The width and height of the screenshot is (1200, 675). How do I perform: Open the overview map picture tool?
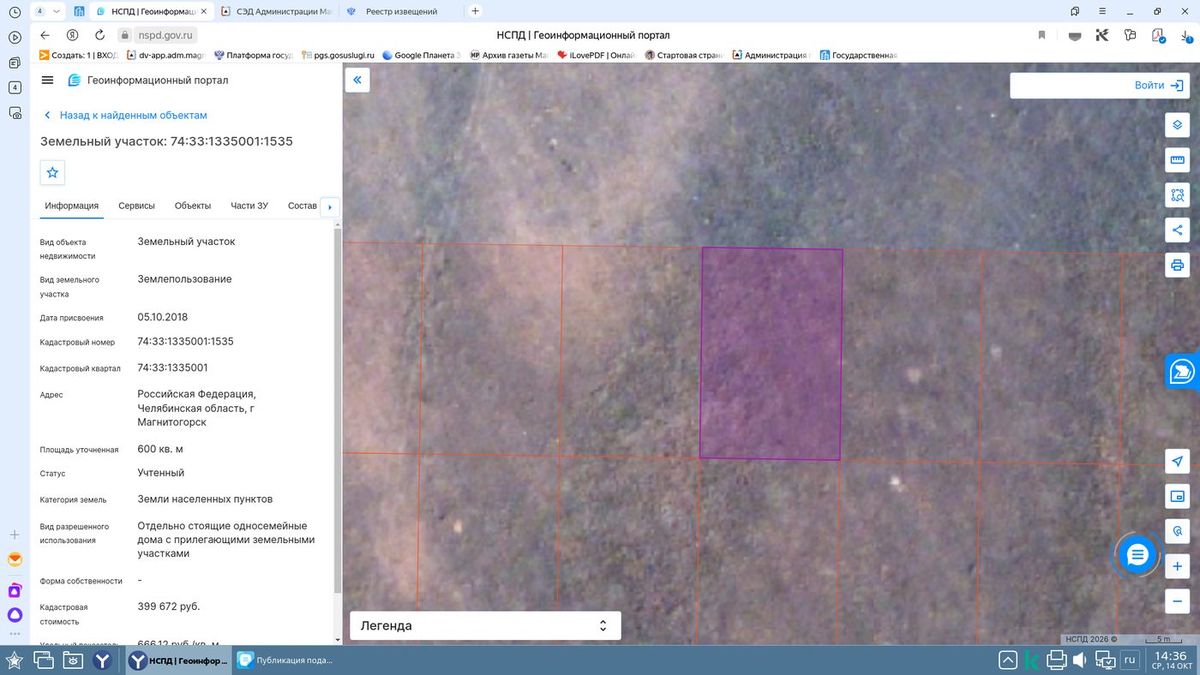click(x=1177, y=496)
